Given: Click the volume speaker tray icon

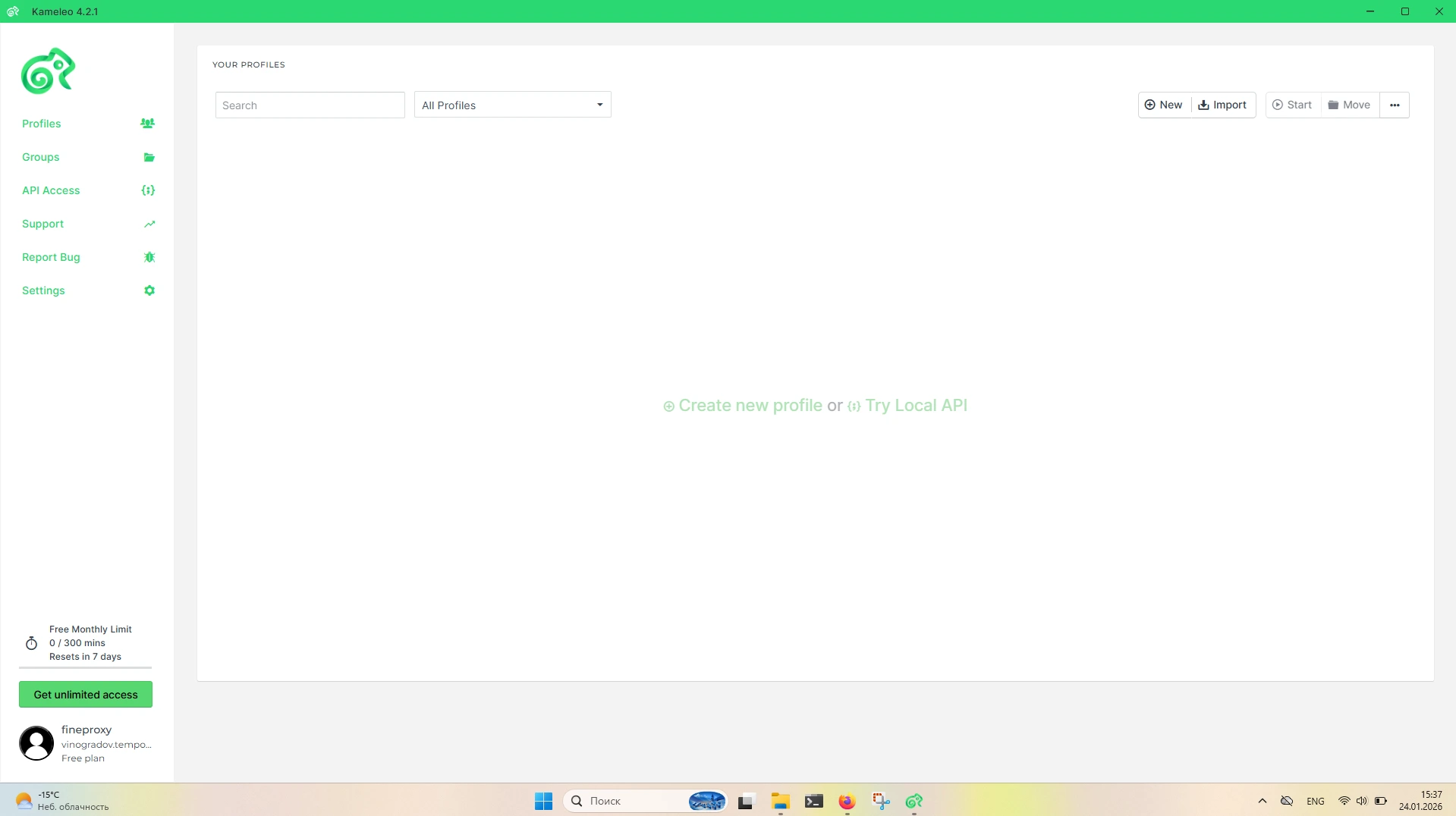Looking at the screenshot, I should pyautogui.click(x=1362, y=801).
